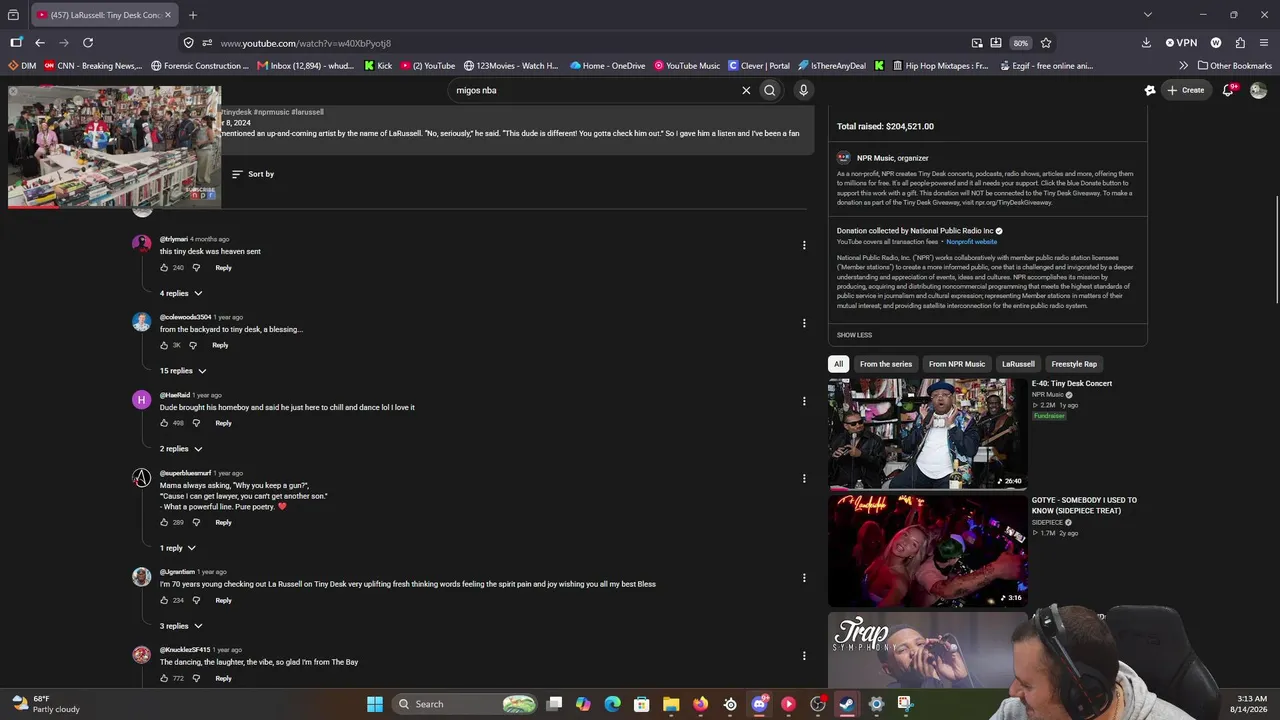Like the @superbluesmurf comment
This screenshot has width=1280, height=720.
click(x=164, y=523)
